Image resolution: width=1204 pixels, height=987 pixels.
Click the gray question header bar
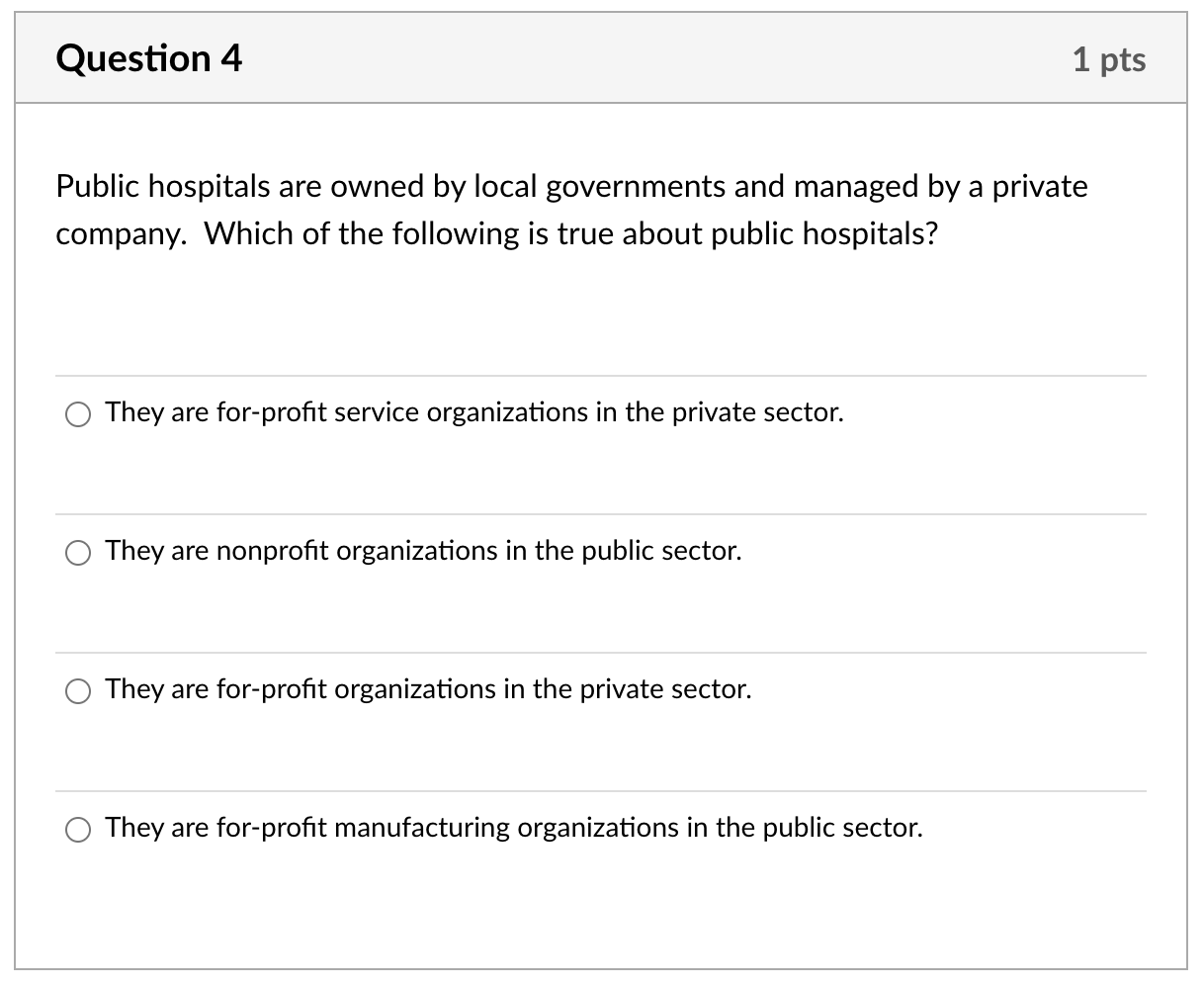[x=601, y=58]
